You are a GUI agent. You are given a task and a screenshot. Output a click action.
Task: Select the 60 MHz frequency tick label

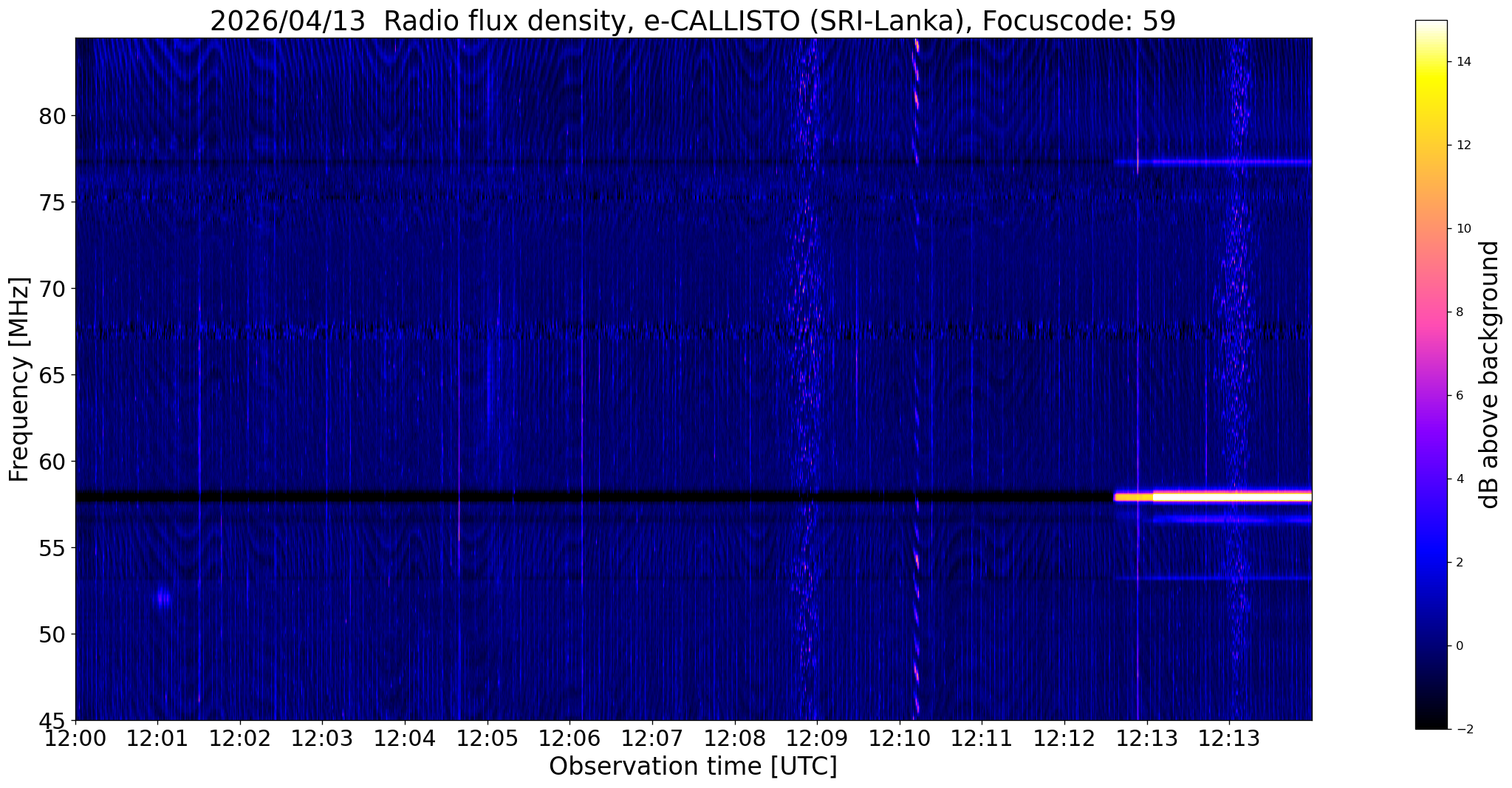pos(52,462)
